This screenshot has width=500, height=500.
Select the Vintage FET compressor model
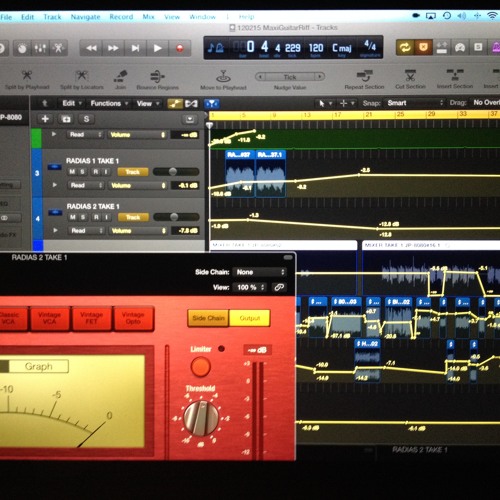click(x=91, y=319)
